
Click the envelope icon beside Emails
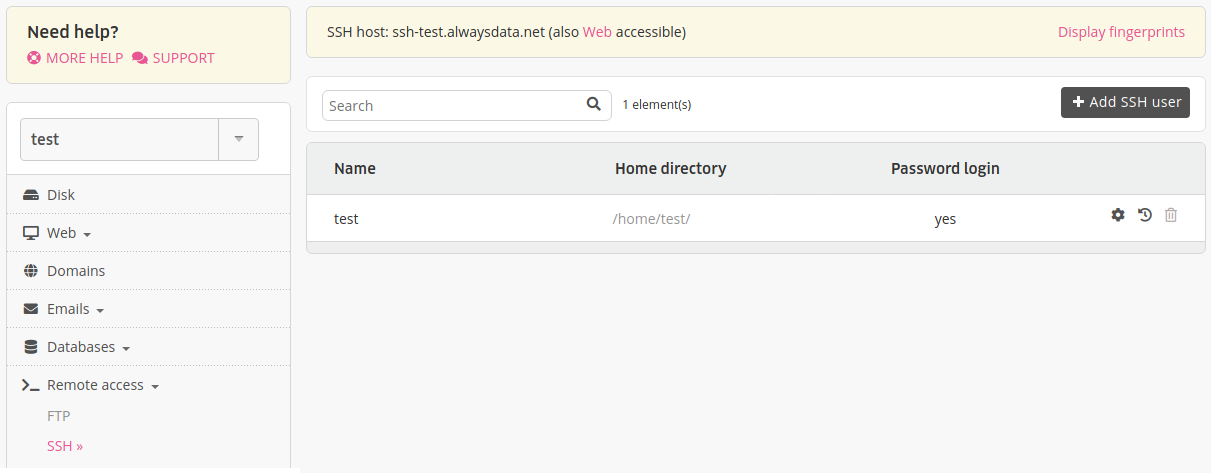(31, 309)
